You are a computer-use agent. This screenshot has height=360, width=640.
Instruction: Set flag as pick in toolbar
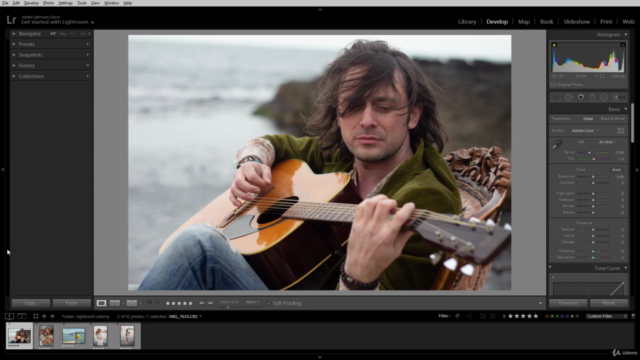pyautogui.click(x=149, y=303)
